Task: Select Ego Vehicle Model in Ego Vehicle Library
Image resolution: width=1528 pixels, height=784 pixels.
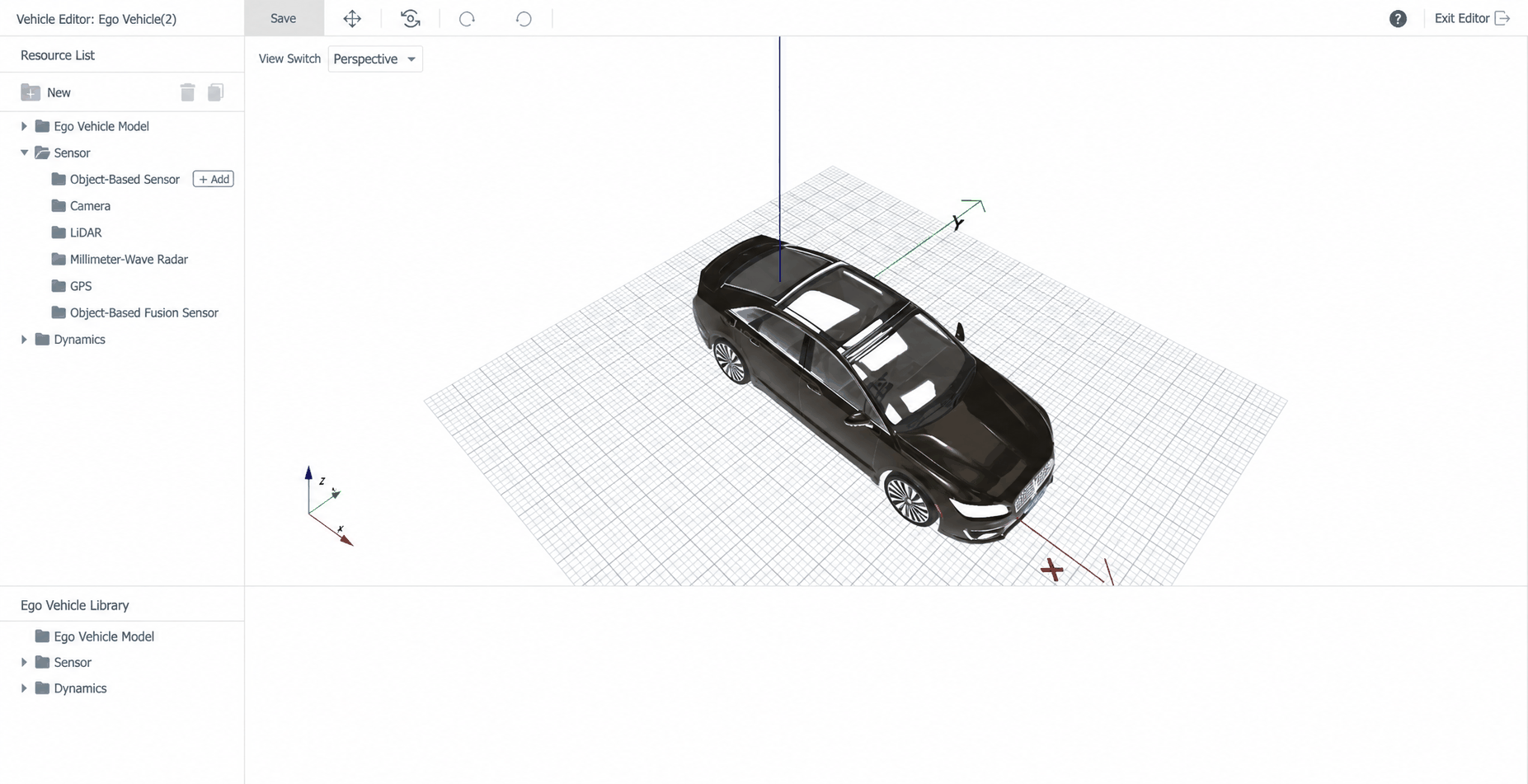Action: click(95, 636)
